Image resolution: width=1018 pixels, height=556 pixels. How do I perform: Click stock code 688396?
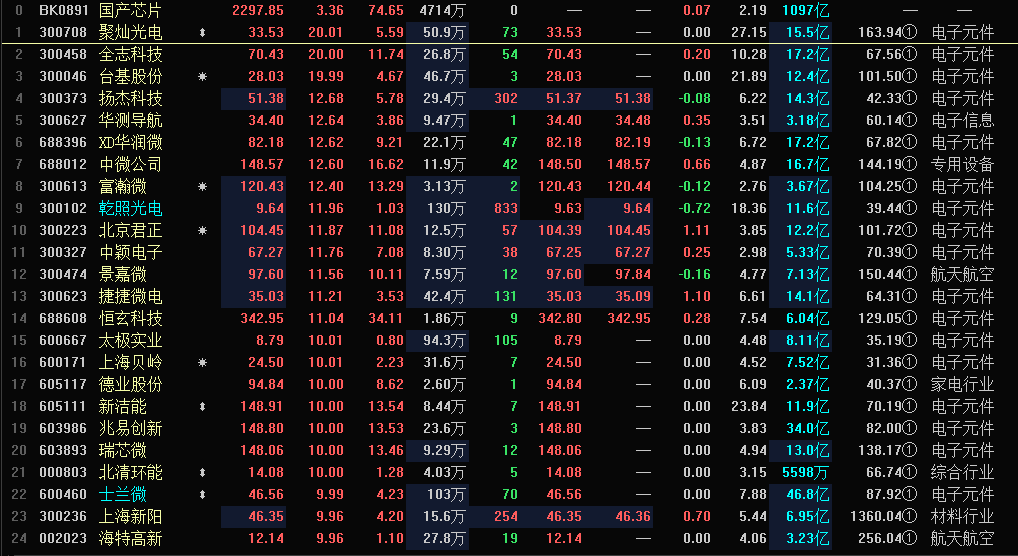(63, 143)
